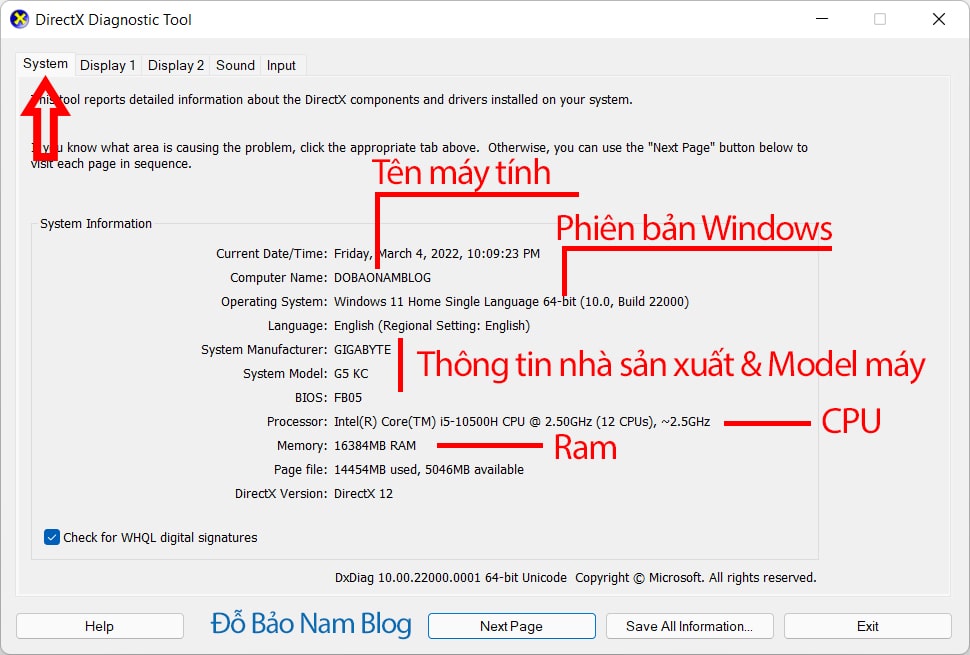Click the Windows 11 Home operating system value
The height and width of the screenshot is (655, 970).
pos(511,302)
